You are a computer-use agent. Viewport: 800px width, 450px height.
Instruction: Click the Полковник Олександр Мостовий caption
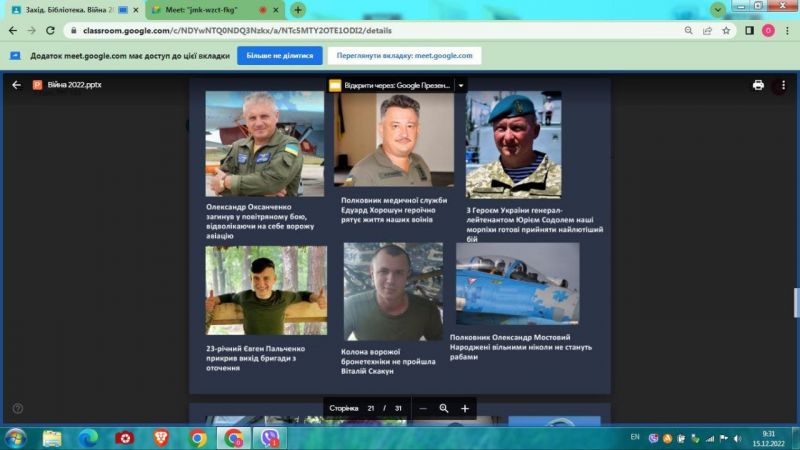coord(521,347)
